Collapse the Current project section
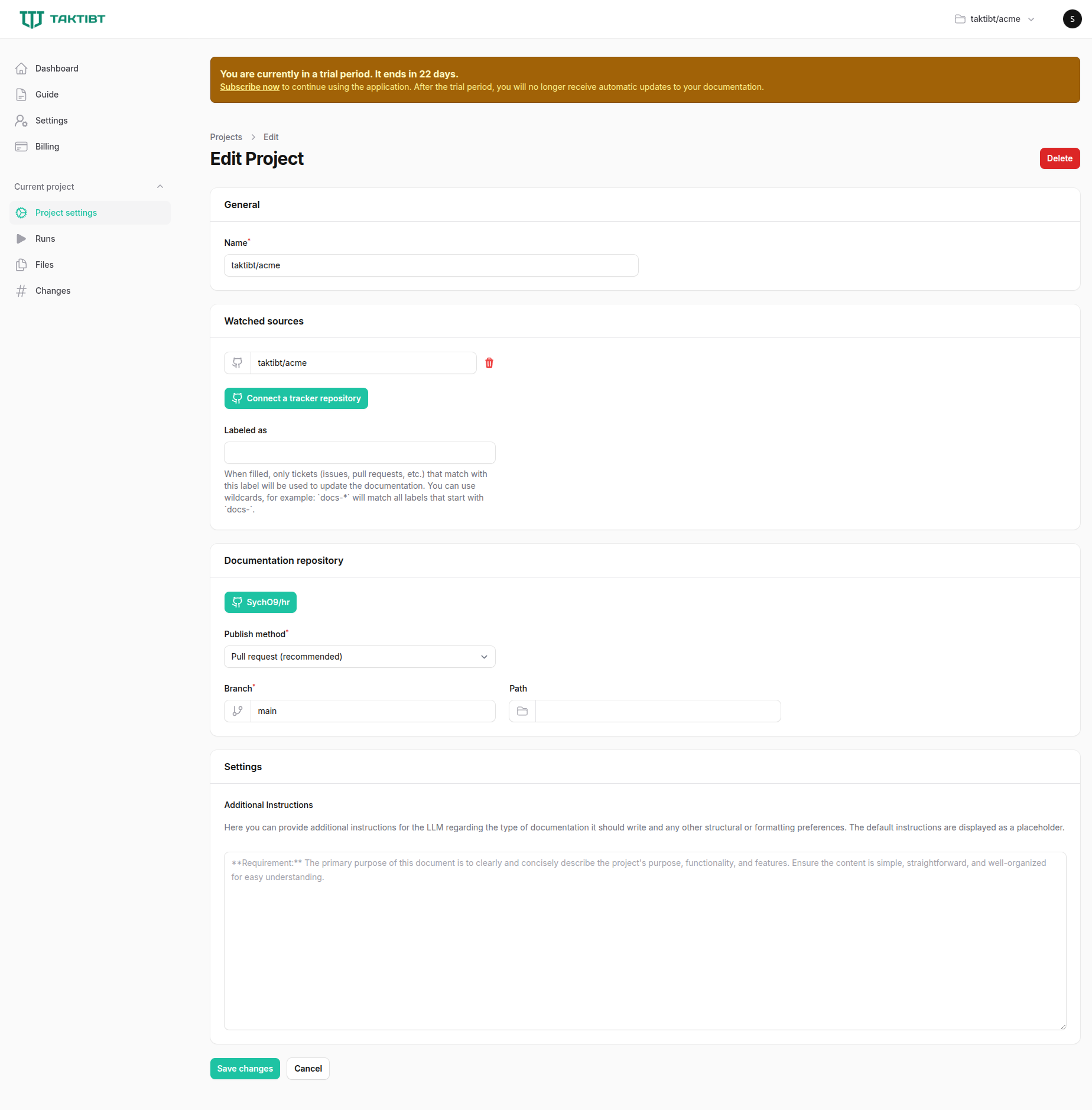The image size is (1092, 1110). click(160, 187)
